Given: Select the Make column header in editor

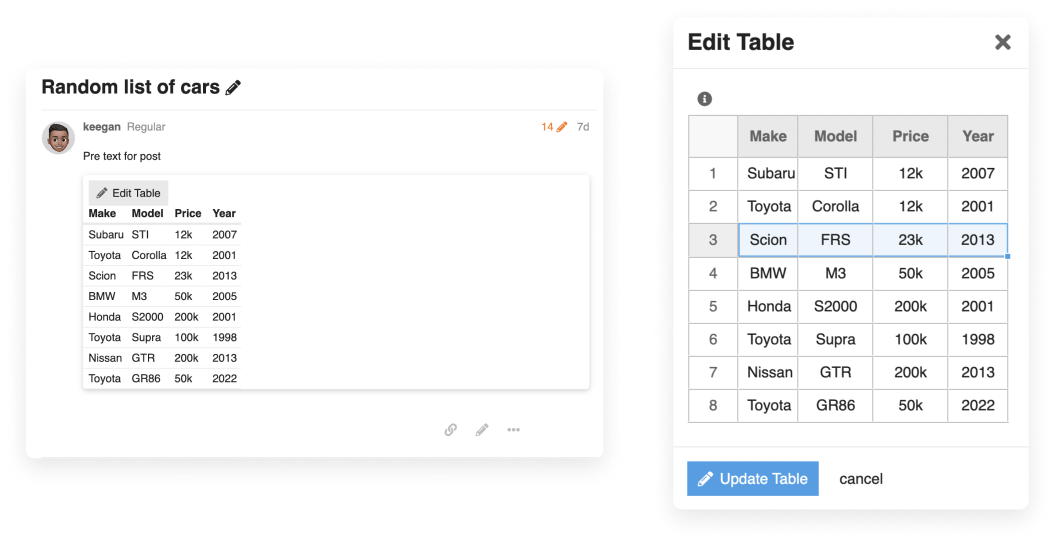Looking at the screenshot, I should (768, 137).
